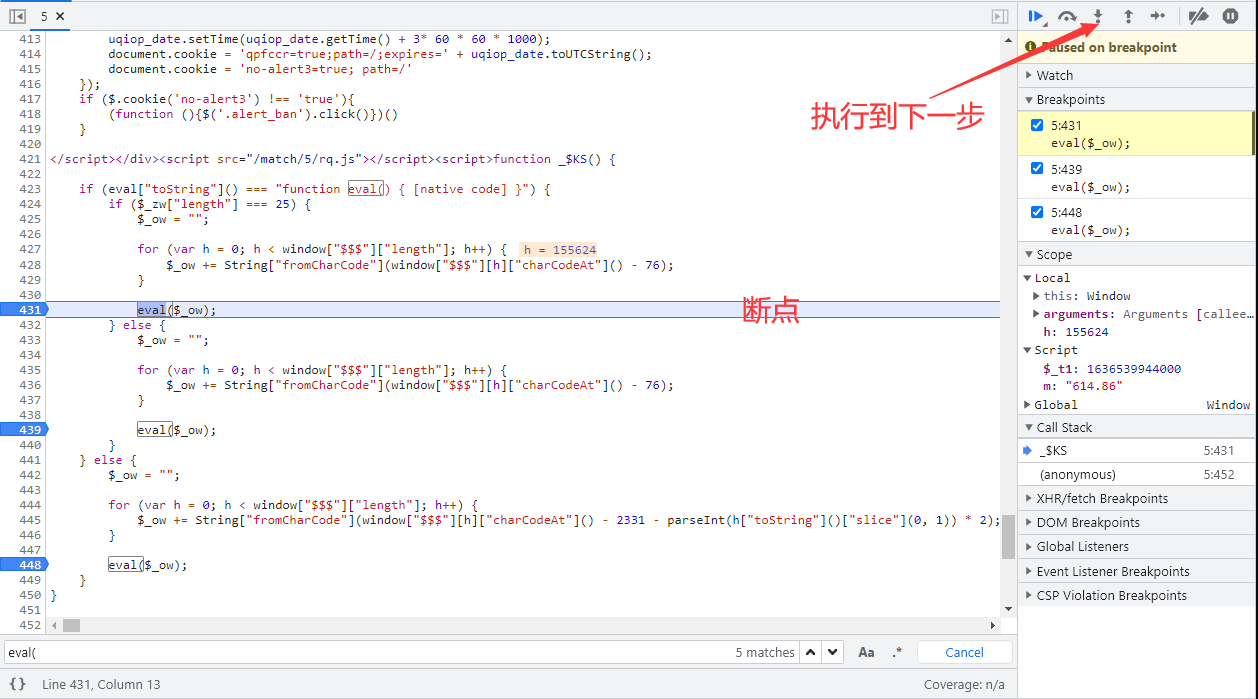Image resolution: width=1258 pixels, height=699 pixels.
Task: Step into next function call
Action: coord(1098,16)
